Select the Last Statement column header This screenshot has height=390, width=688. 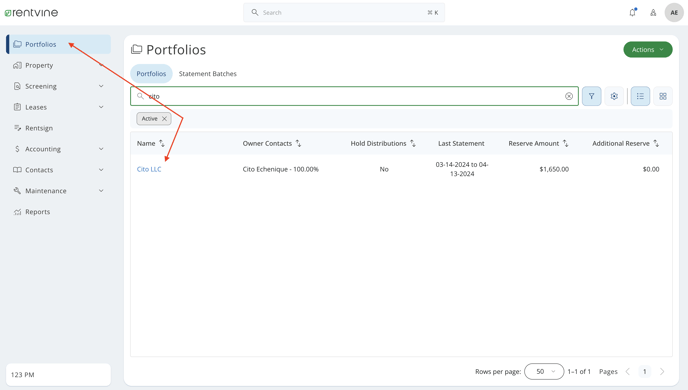click(461, 143)
